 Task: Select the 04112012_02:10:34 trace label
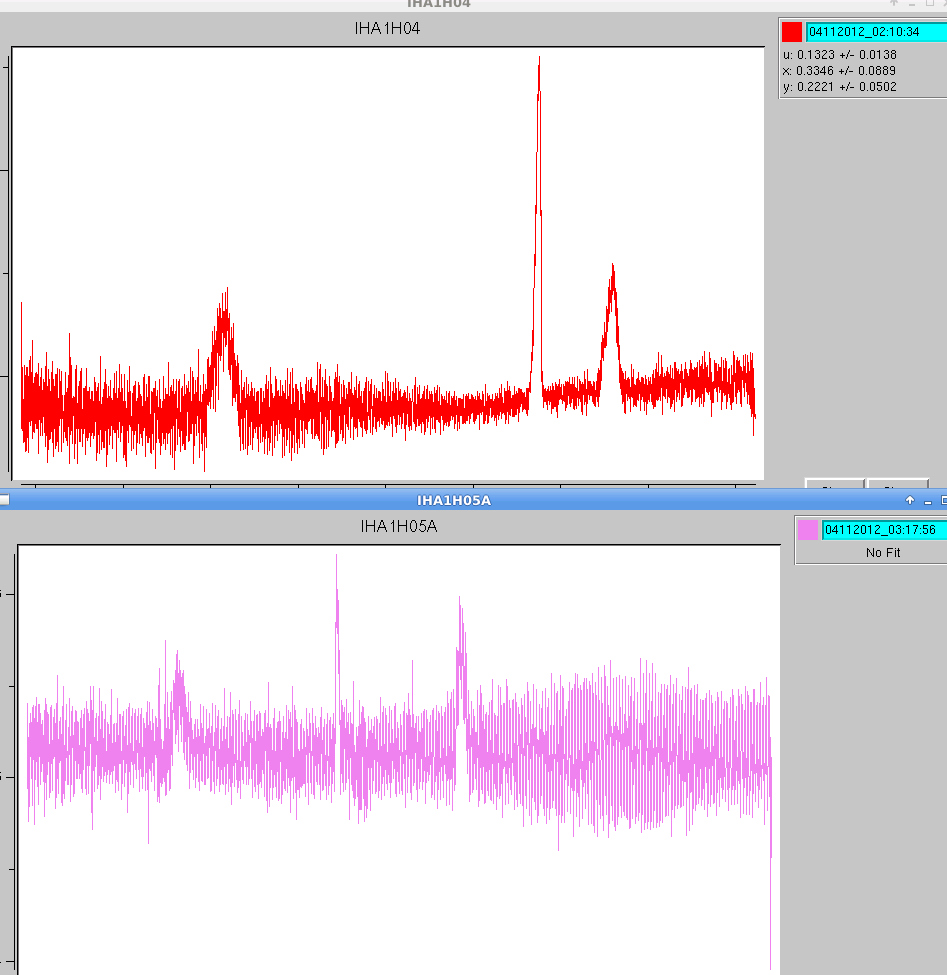(x=876, y=32)
